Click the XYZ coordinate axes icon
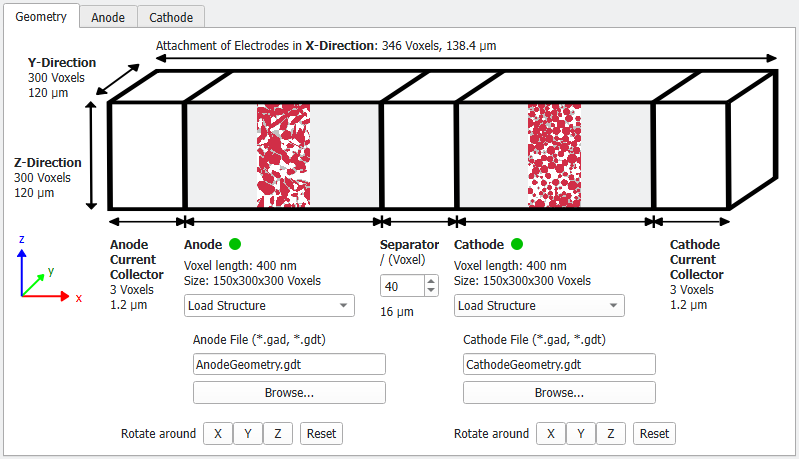This screenshot has width=799, height=459. click(49, 270)
